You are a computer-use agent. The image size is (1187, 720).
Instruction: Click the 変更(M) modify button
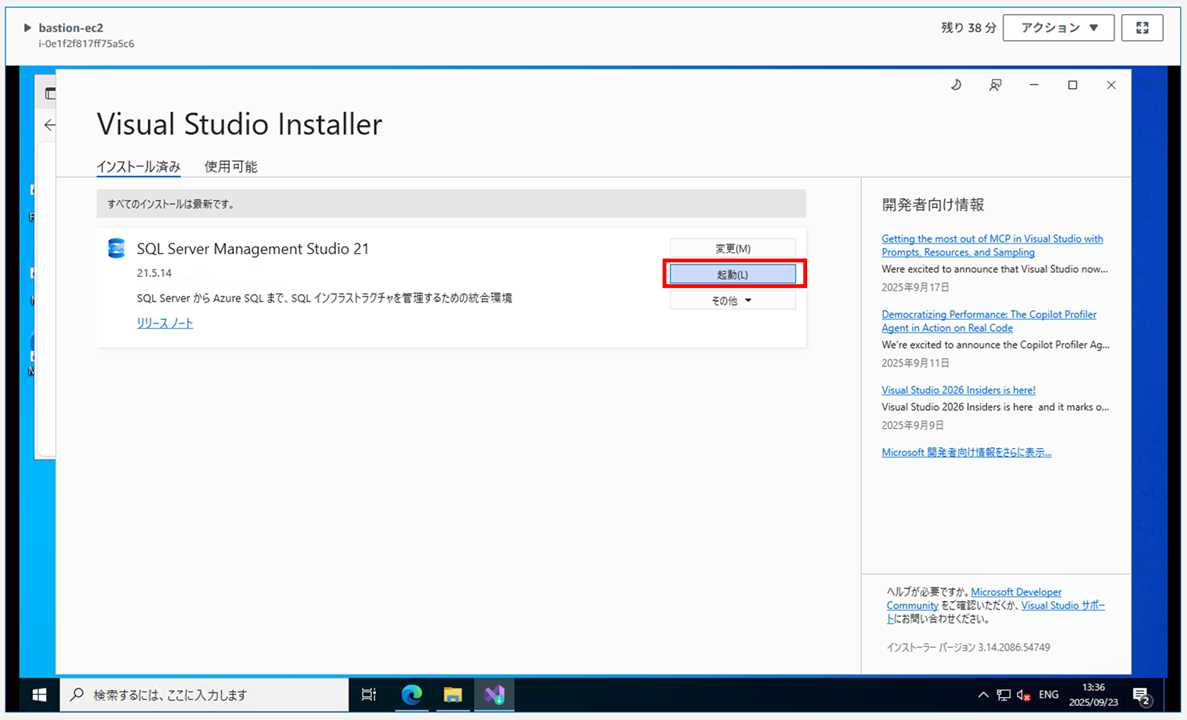click(733, 248)
